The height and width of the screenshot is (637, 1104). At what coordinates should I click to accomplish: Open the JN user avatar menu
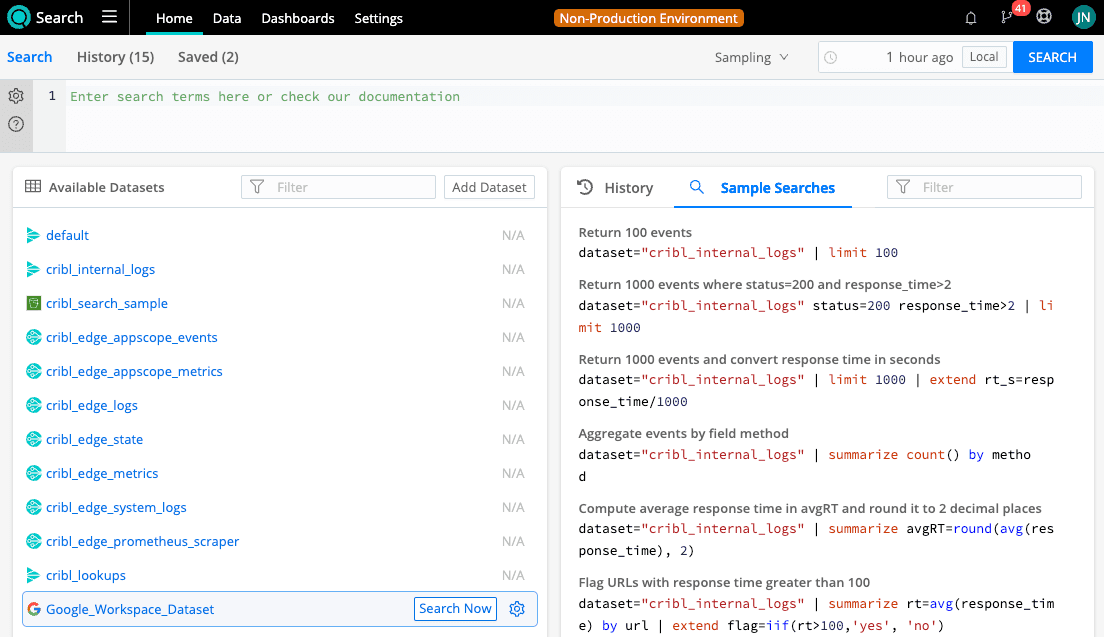1082,18
